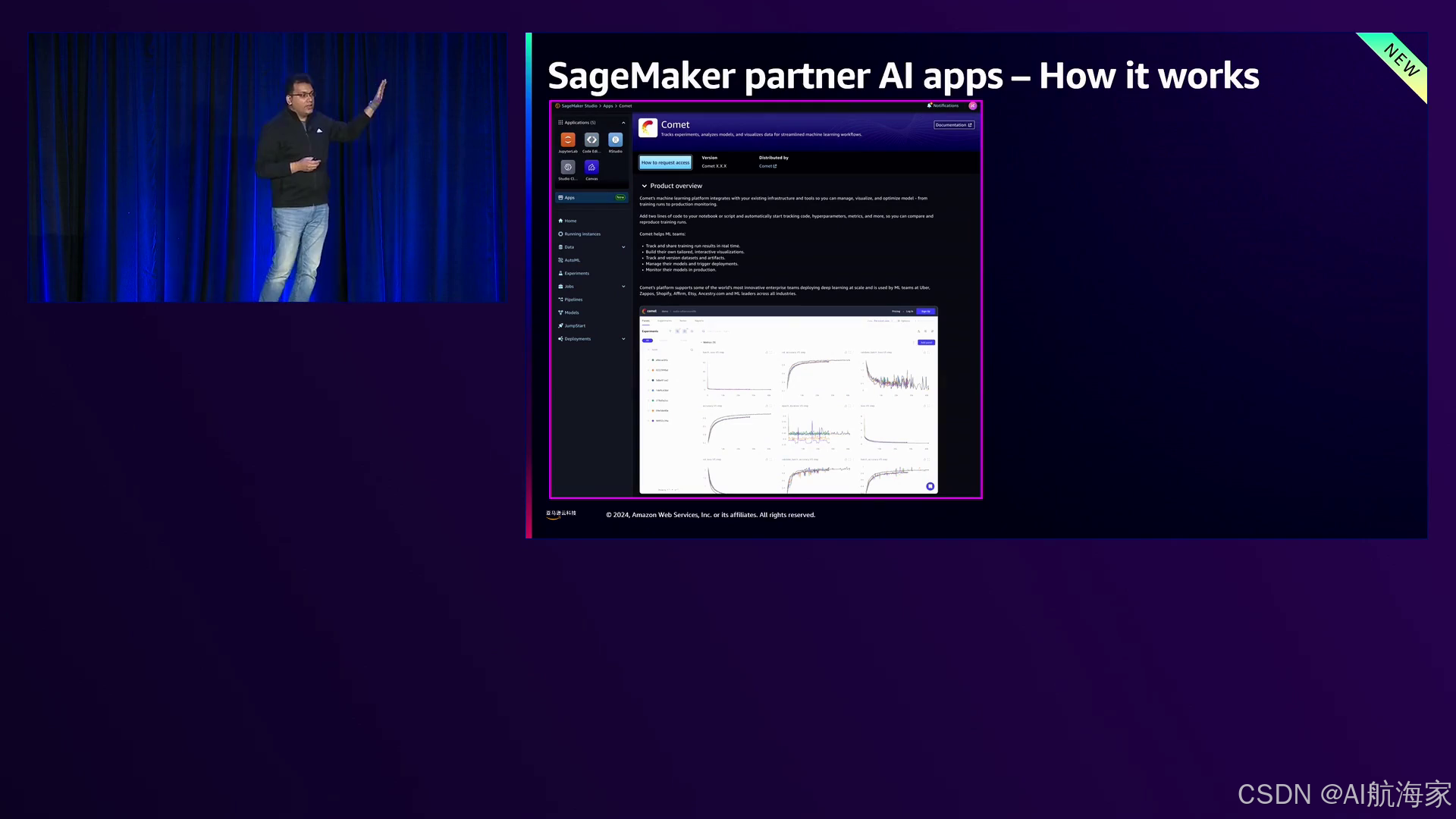
Task: Collapse the Product overview section
Action: 645,186
